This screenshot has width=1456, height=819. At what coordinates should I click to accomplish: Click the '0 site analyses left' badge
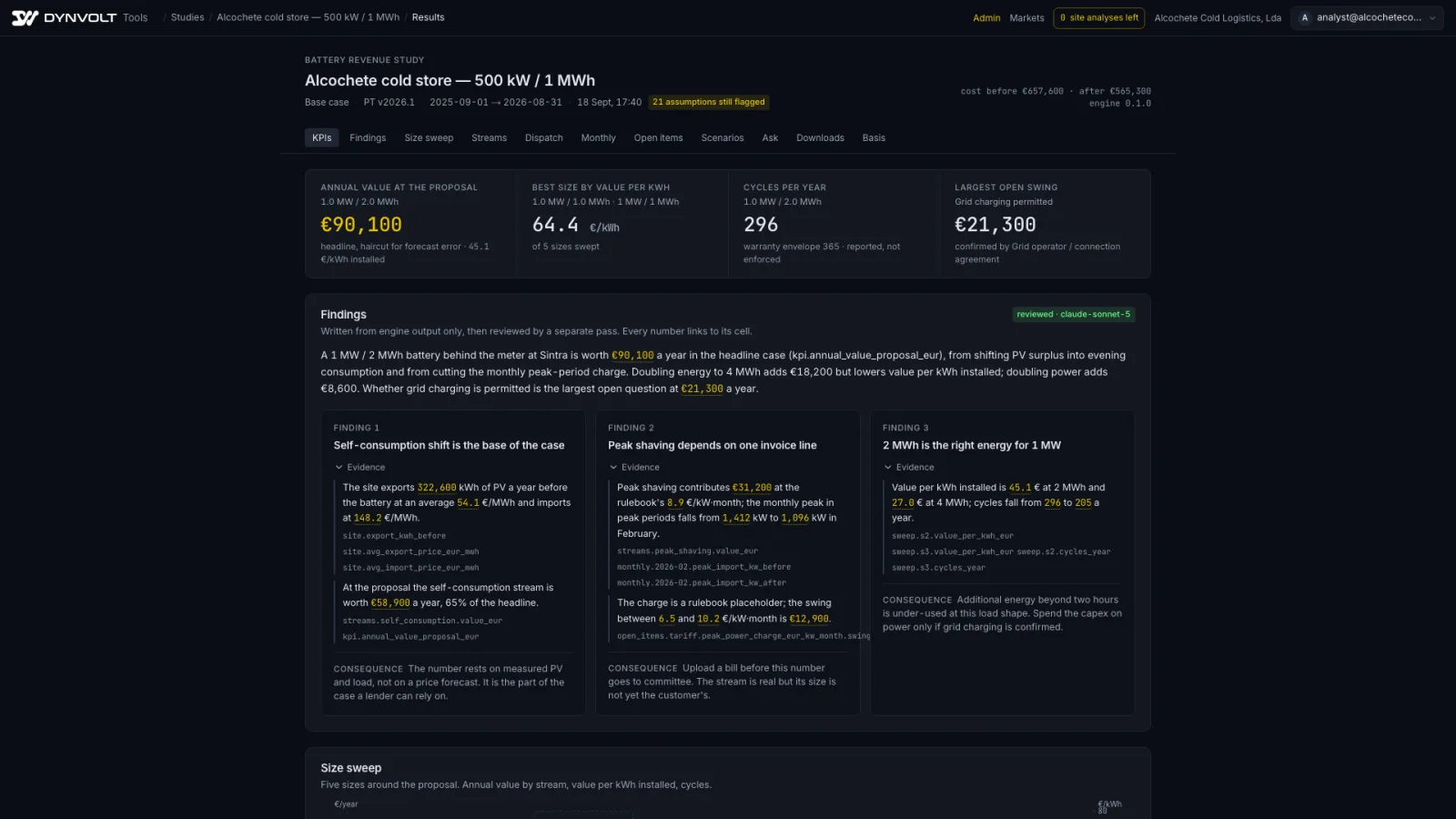pyautogui.click(x=1098, y=17)
